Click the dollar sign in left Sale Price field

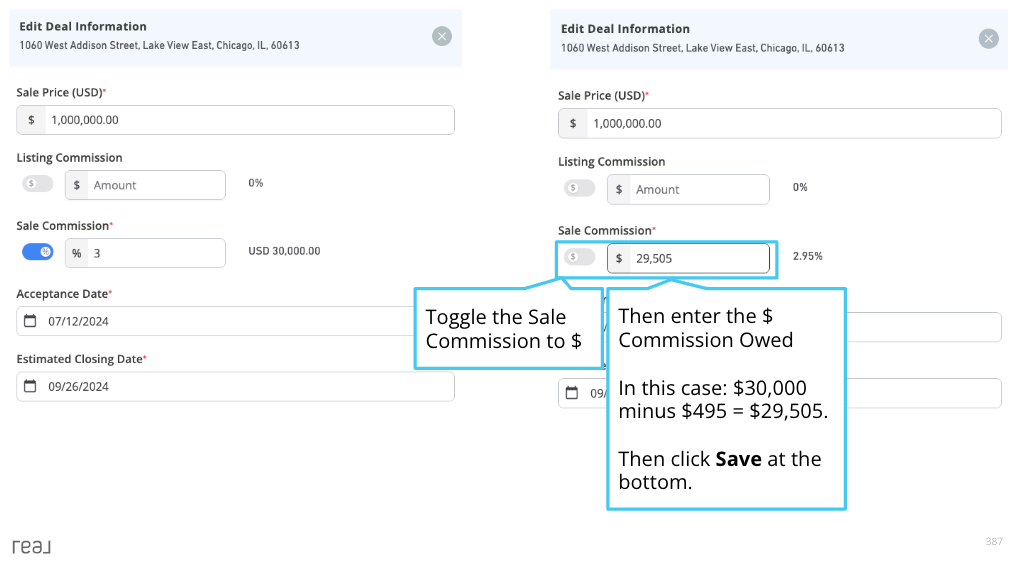click(31, 120)
